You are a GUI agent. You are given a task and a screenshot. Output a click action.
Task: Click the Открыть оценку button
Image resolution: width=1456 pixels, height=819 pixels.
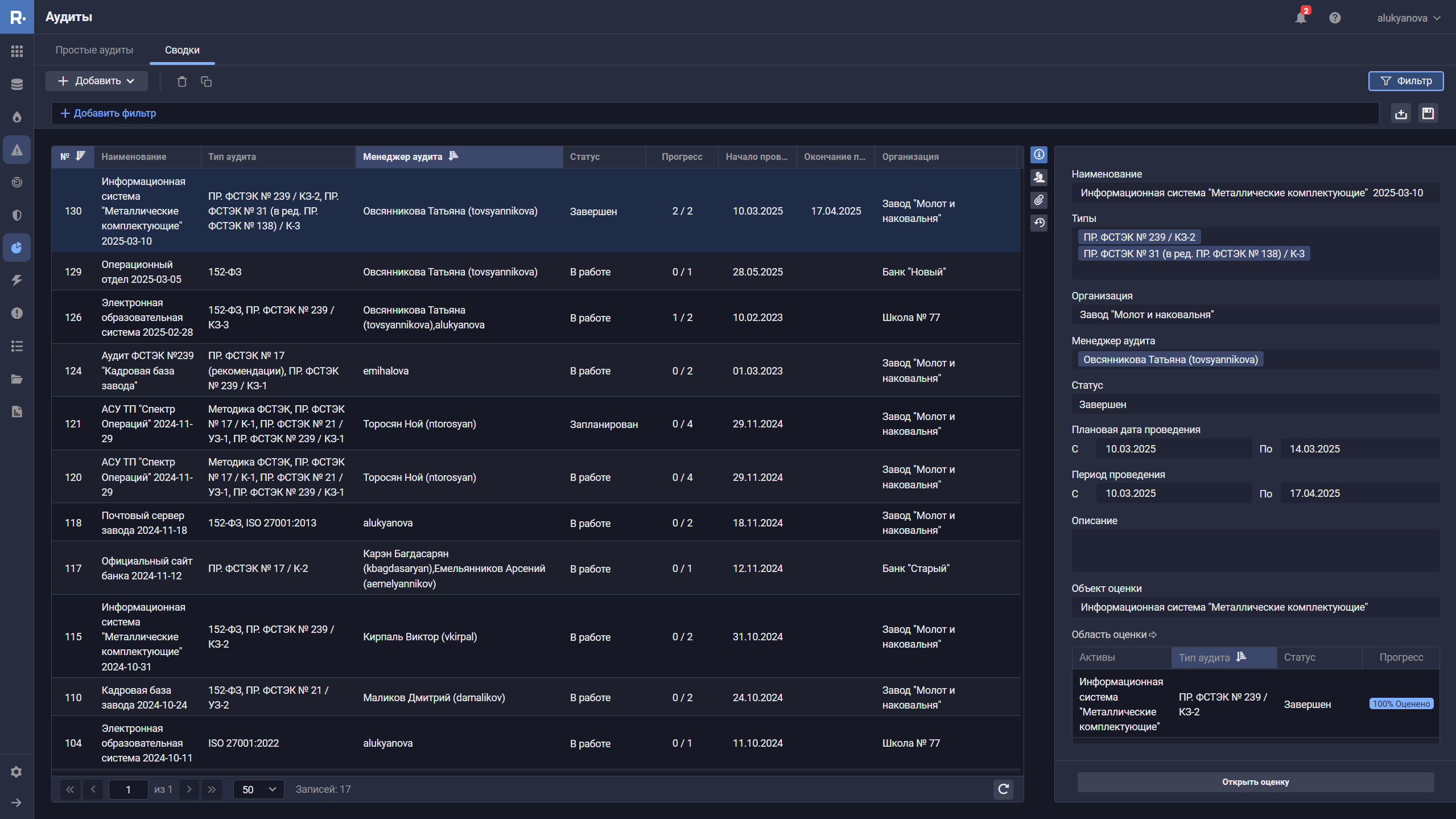coord(1255,782)
